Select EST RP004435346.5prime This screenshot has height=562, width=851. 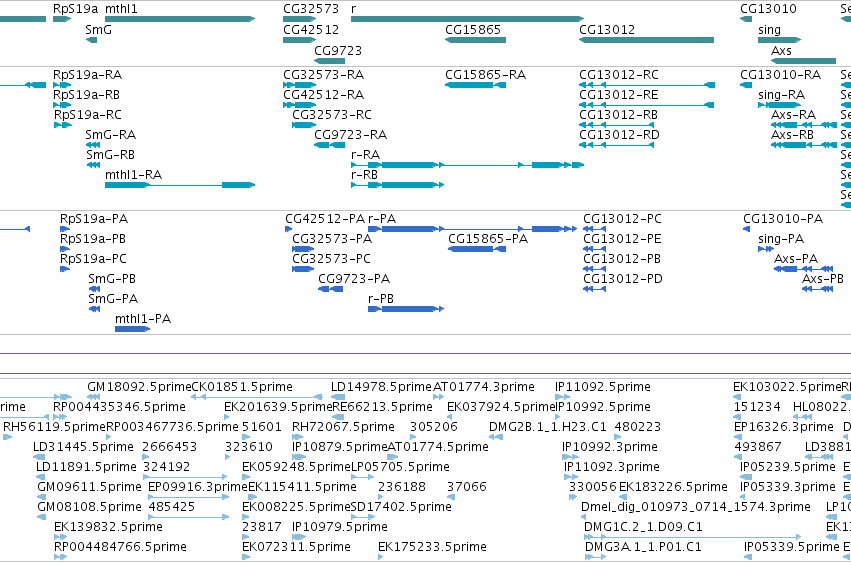tap(60, 417)
